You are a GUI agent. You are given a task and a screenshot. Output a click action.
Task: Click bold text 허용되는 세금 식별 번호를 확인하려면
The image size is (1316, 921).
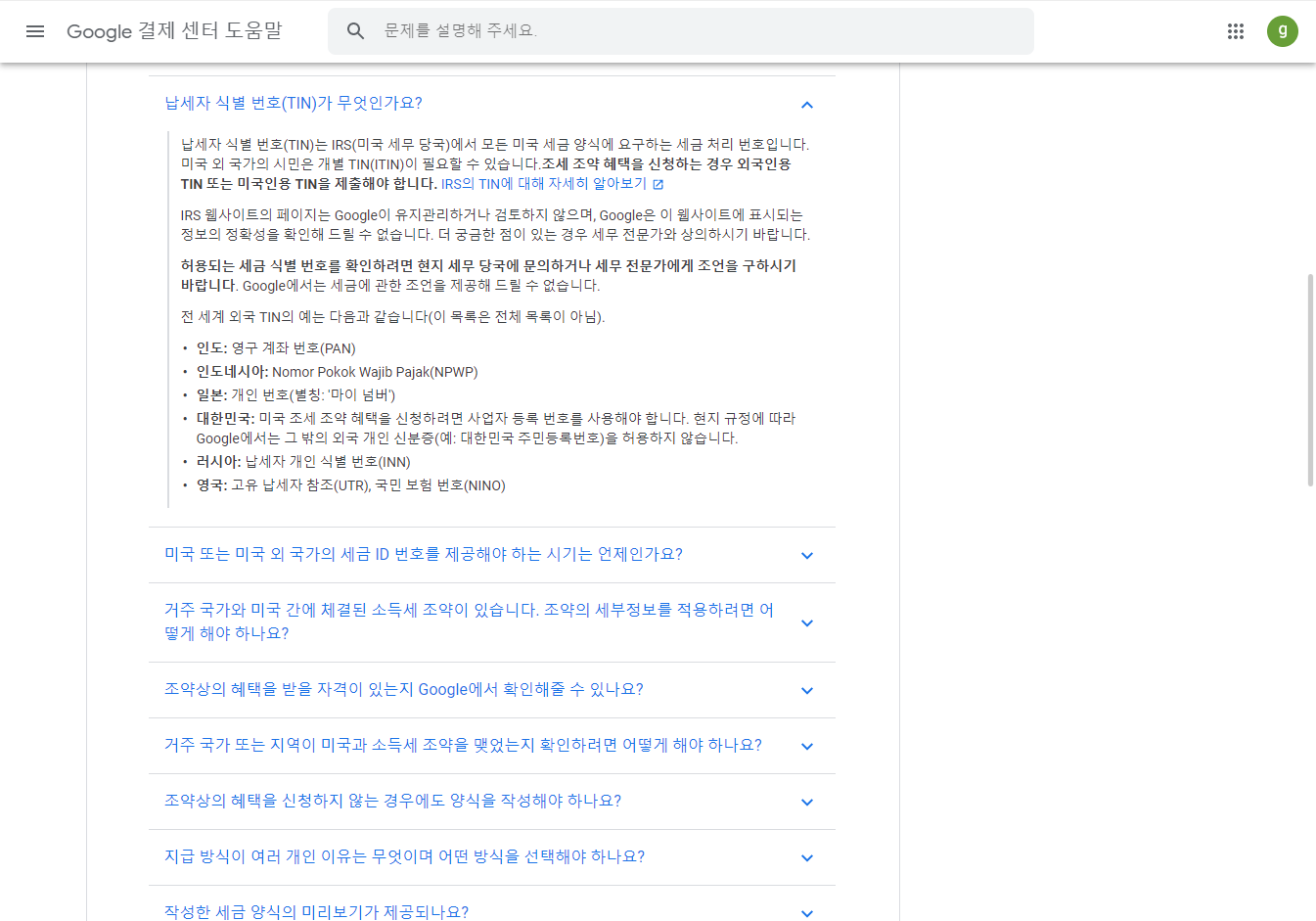[488, 276]
